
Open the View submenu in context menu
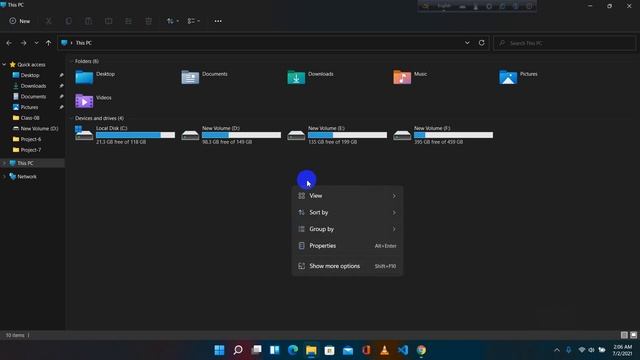point(347,196)
